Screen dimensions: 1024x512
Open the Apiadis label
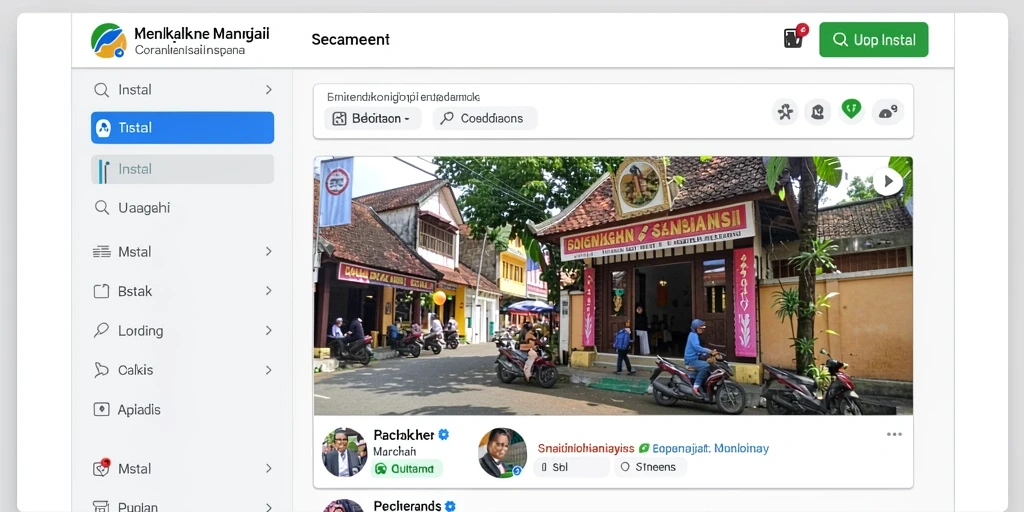click(138, 409)
